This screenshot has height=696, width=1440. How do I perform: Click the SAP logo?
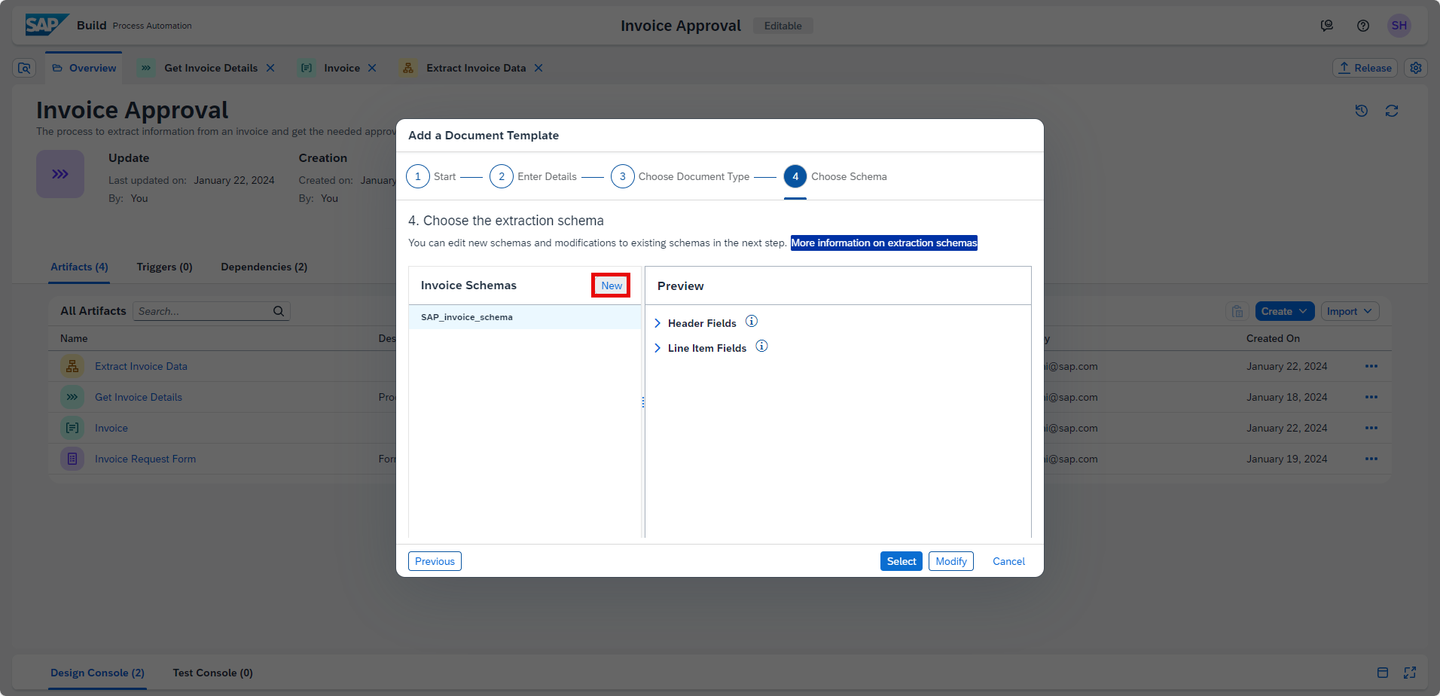click(47, 25)
